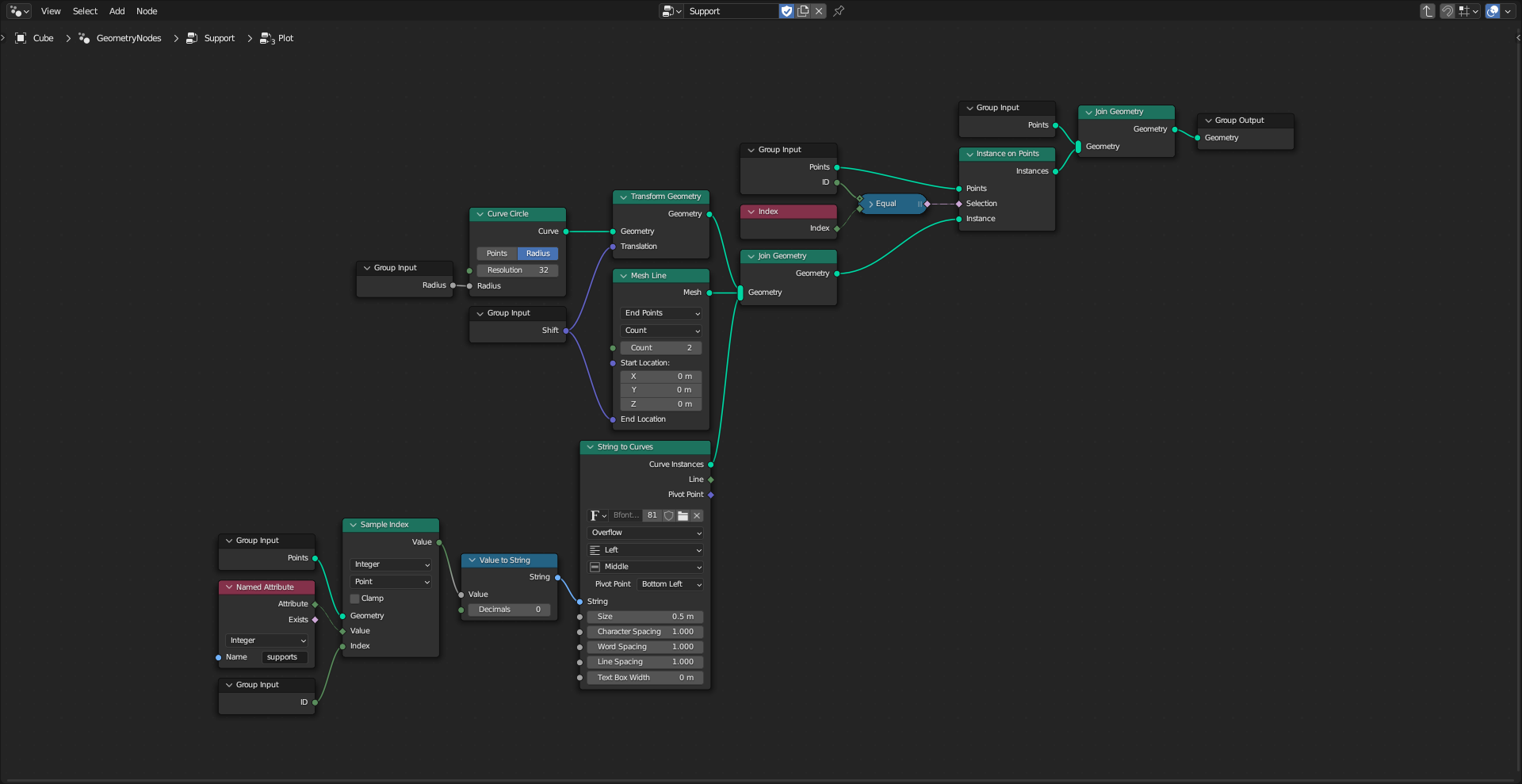Open Integer data type dropdown in Sample Index
This screenshot has height=784, width=1522.
pos(391,564)
